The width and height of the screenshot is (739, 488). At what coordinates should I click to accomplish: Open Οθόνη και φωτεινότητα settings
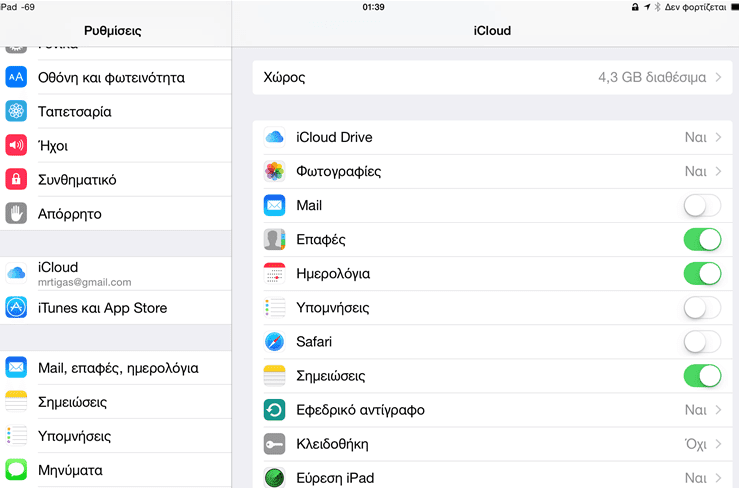[115, 77]
